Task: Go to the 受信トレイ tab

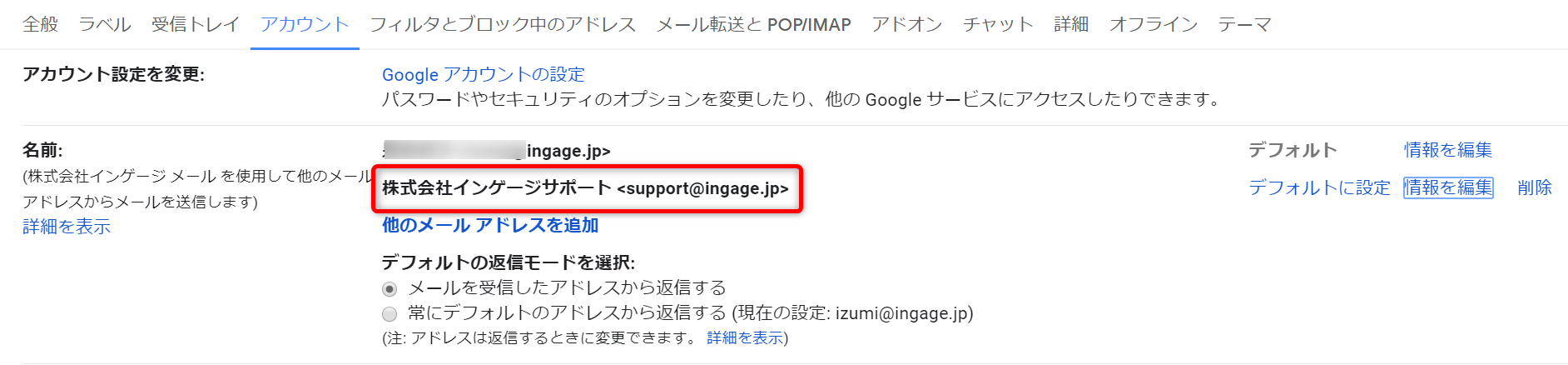Action: (196, 25)
